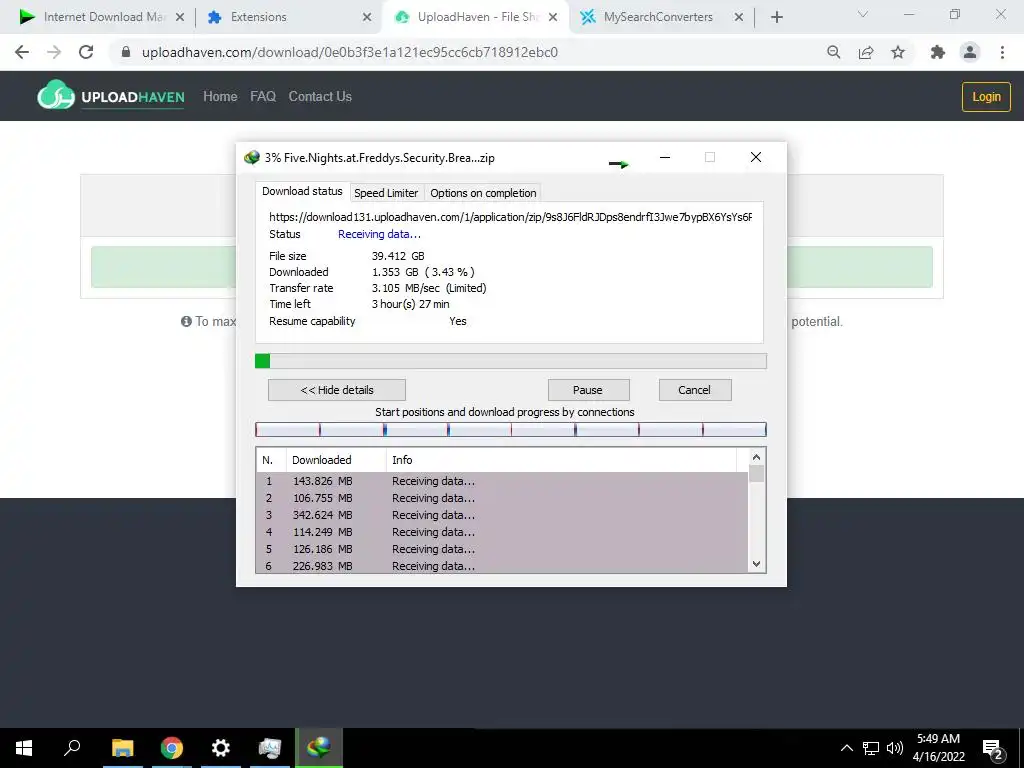The width and height of the screenshot is (1024, 768).
Task: Click the network icon in system tray
Action: click(871, 748)
